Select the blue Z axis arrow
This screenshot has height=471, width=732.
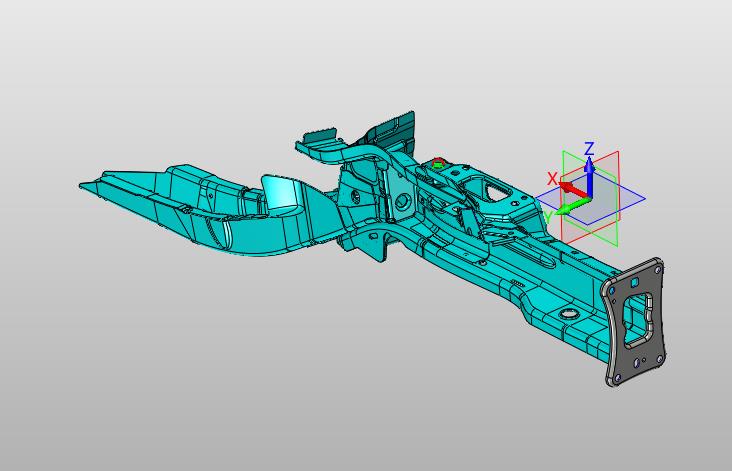[590, 175]
